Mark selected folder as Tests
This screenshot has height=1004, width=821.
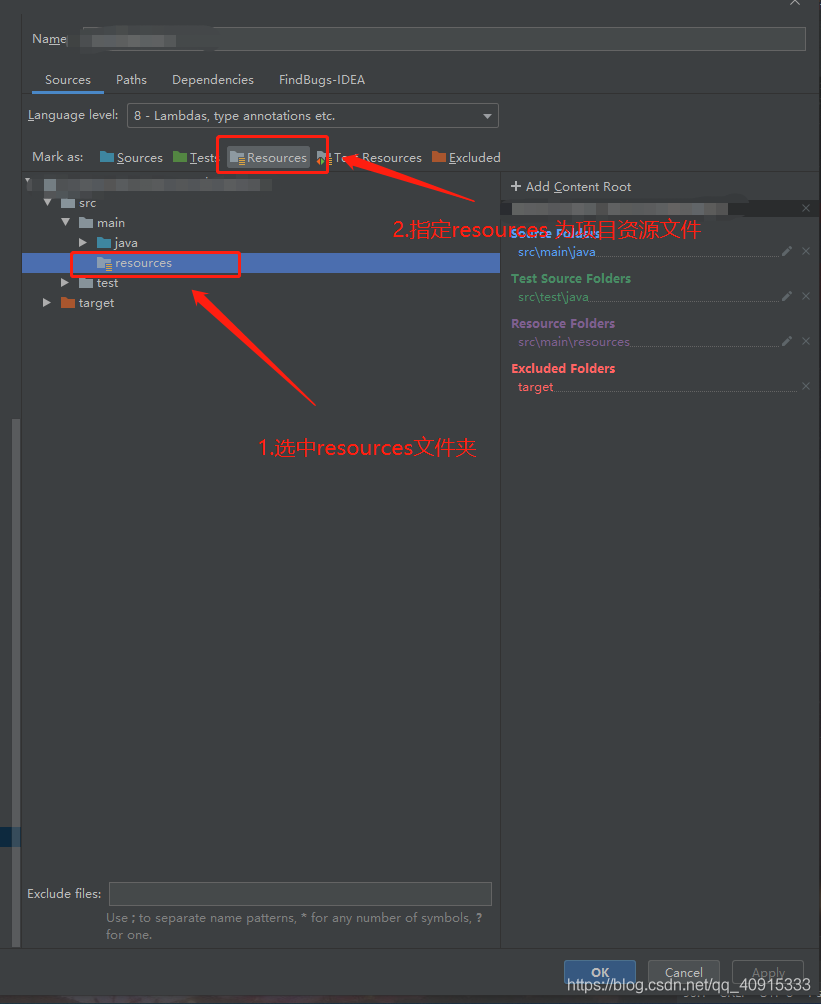tap(196, 157)
